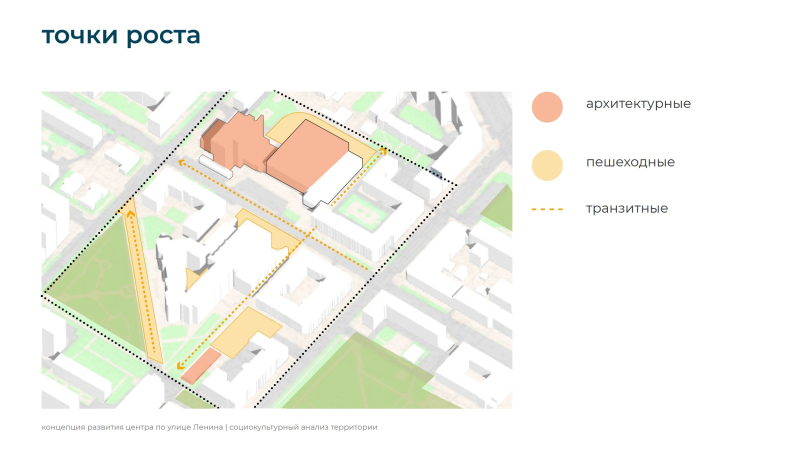Click the yellow 'пешеходные' legend circle
This screenshot has height=450, width=800.
(547, 164)
